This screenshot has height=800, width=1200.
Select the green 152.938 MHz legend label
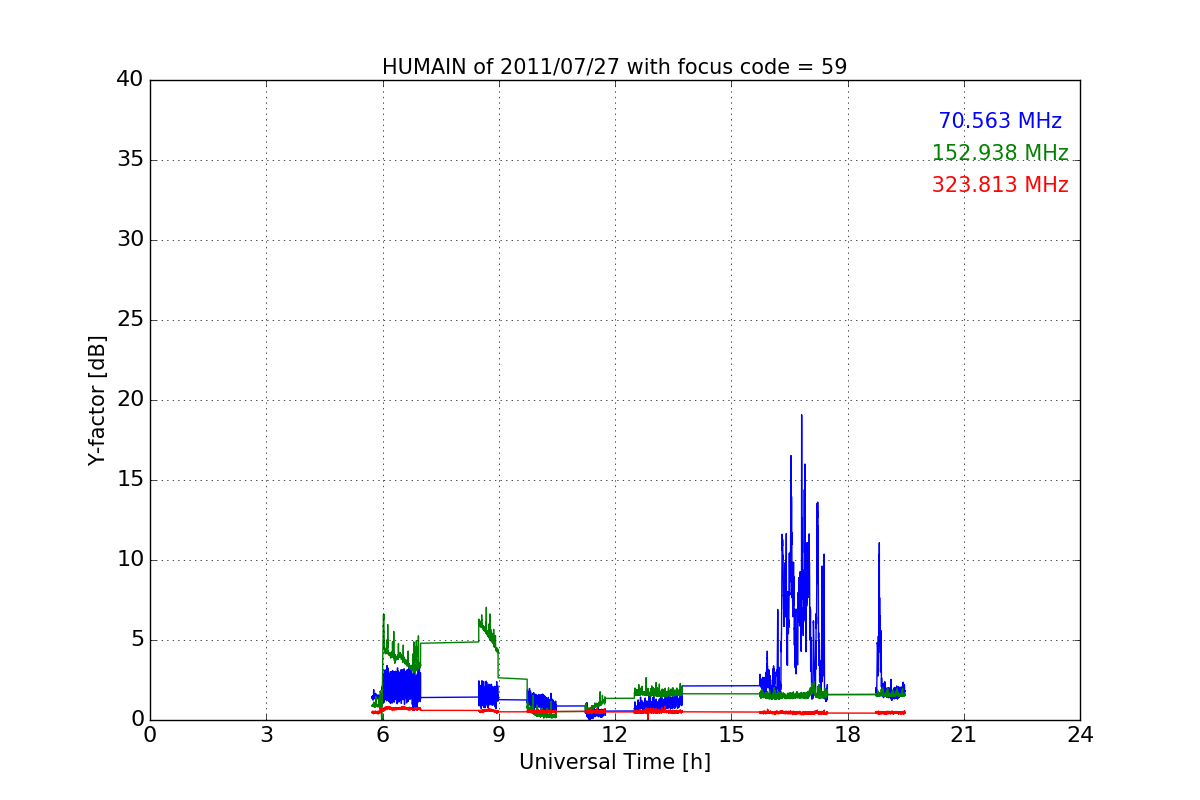tap(1000, 153)
